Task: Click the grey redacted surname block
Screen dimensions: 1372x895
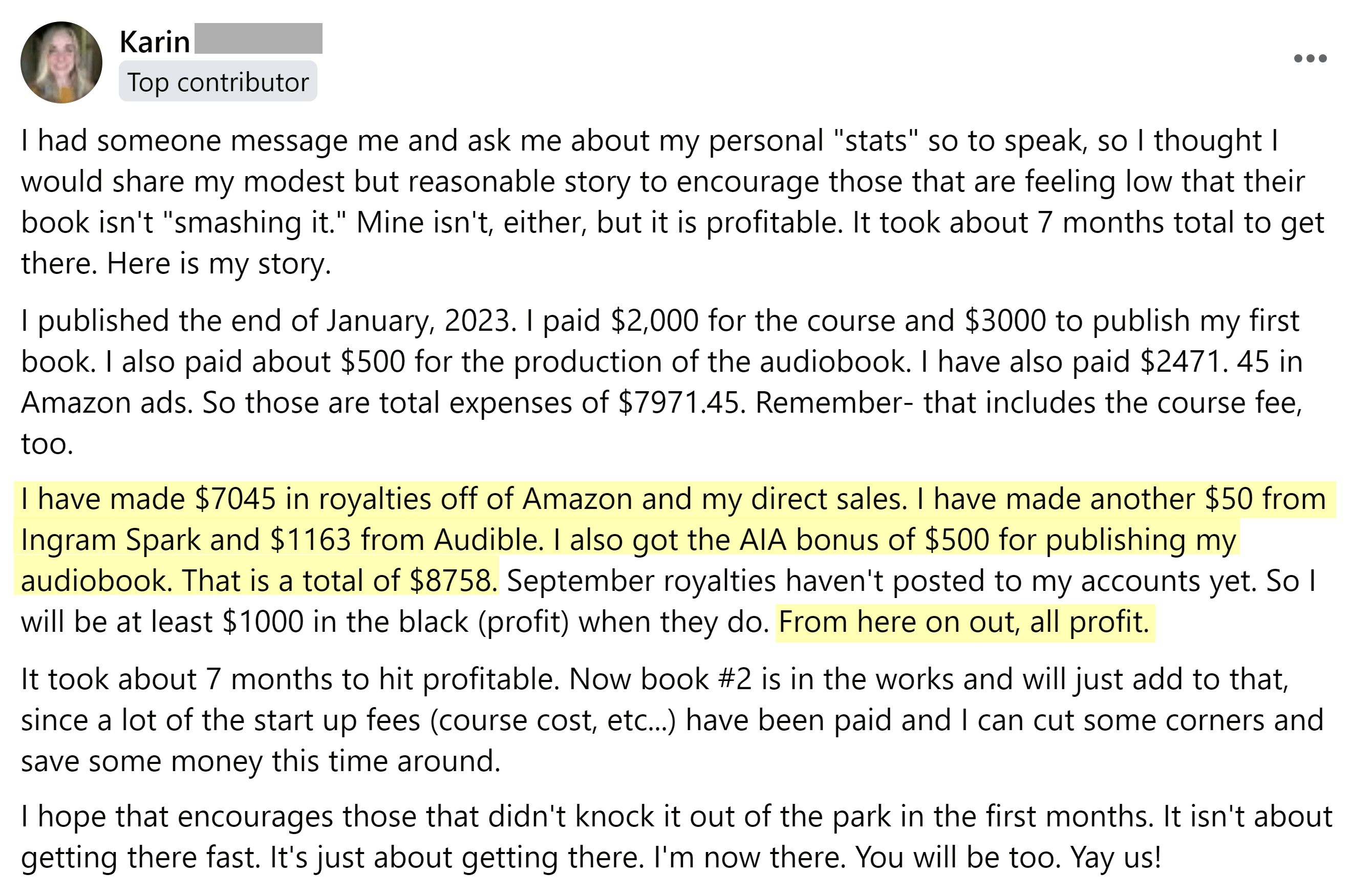Action: (x=258, y=38)
